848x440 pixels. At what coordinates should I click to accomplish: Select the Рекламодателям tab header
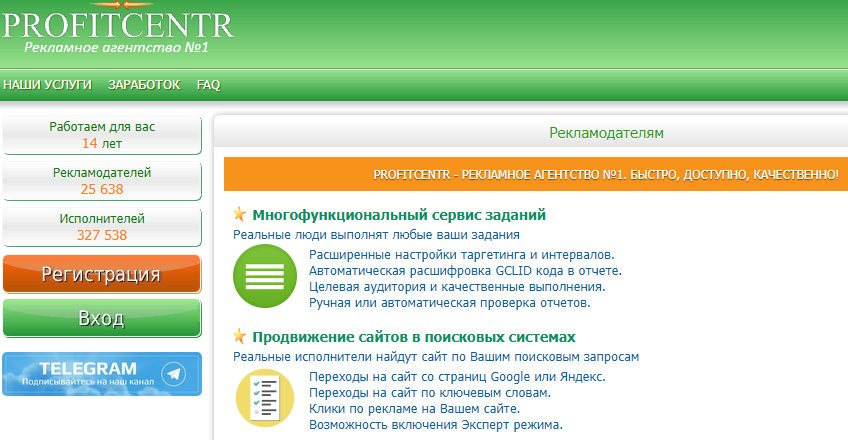point(606,133)
